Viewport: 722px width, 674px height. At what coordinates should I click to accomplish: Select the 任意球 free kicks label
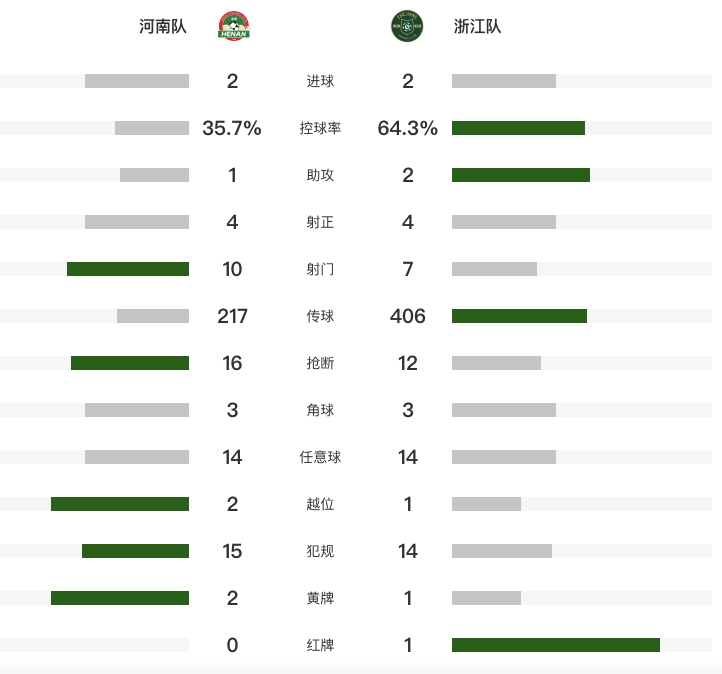coord(320,457)
